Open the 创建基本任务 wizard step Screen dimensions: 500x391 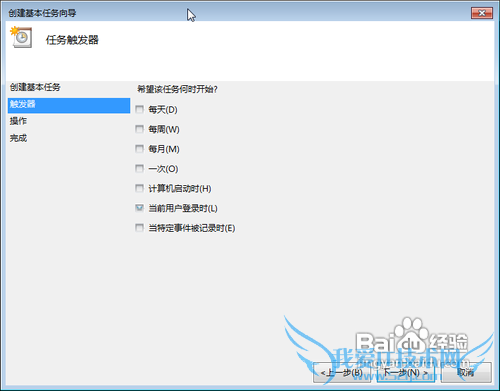[x=35, y=87]
